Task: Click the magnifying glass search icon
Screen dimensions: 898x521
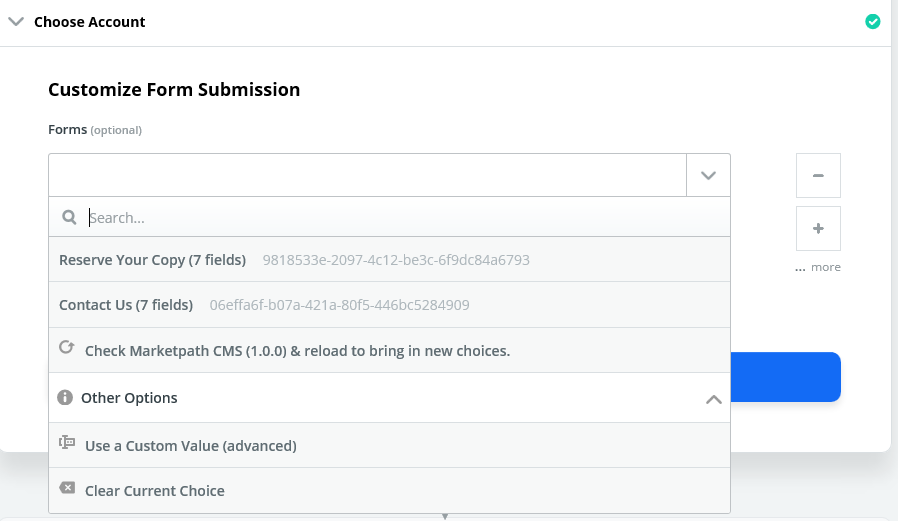Action: [x=69, y=218]
